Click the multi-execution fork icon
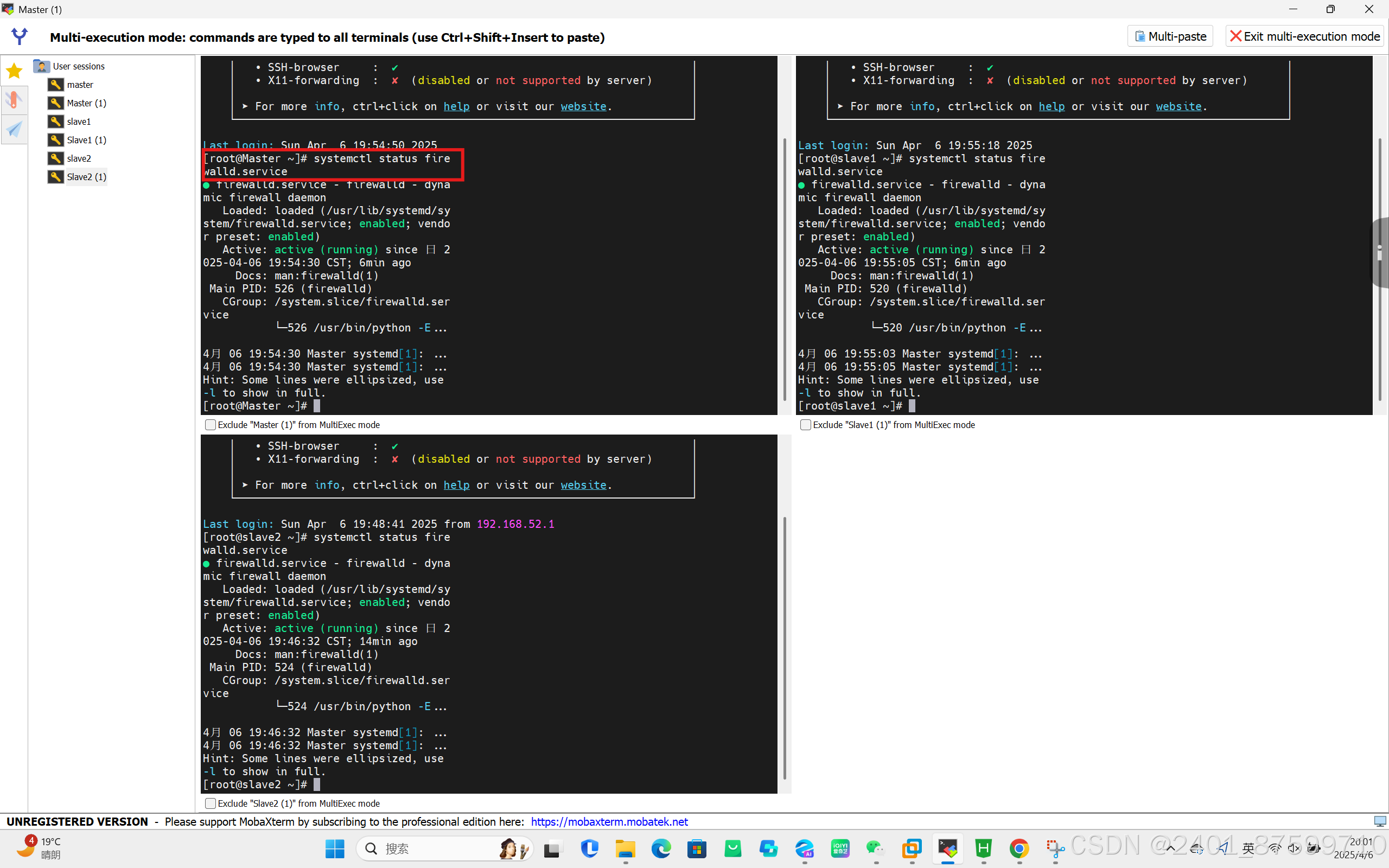 click(20, 36)
